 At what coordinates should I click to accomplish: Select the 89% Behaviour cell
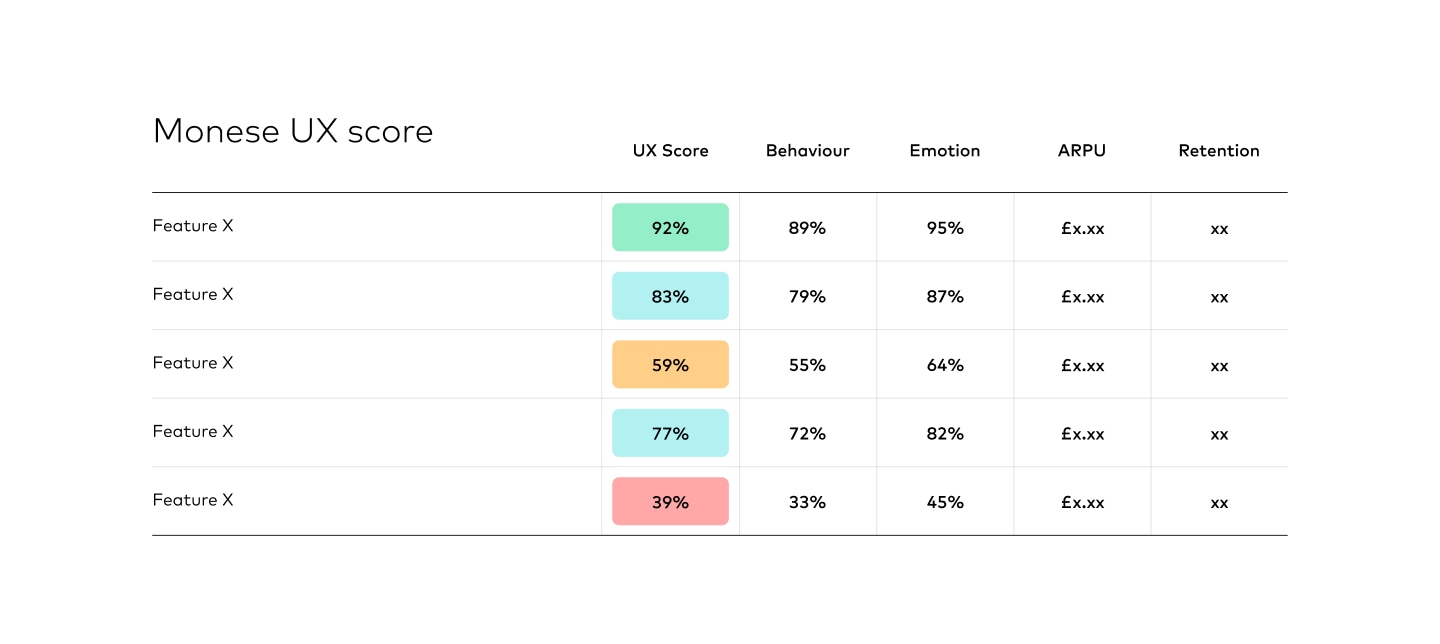(x=807, y=228)
